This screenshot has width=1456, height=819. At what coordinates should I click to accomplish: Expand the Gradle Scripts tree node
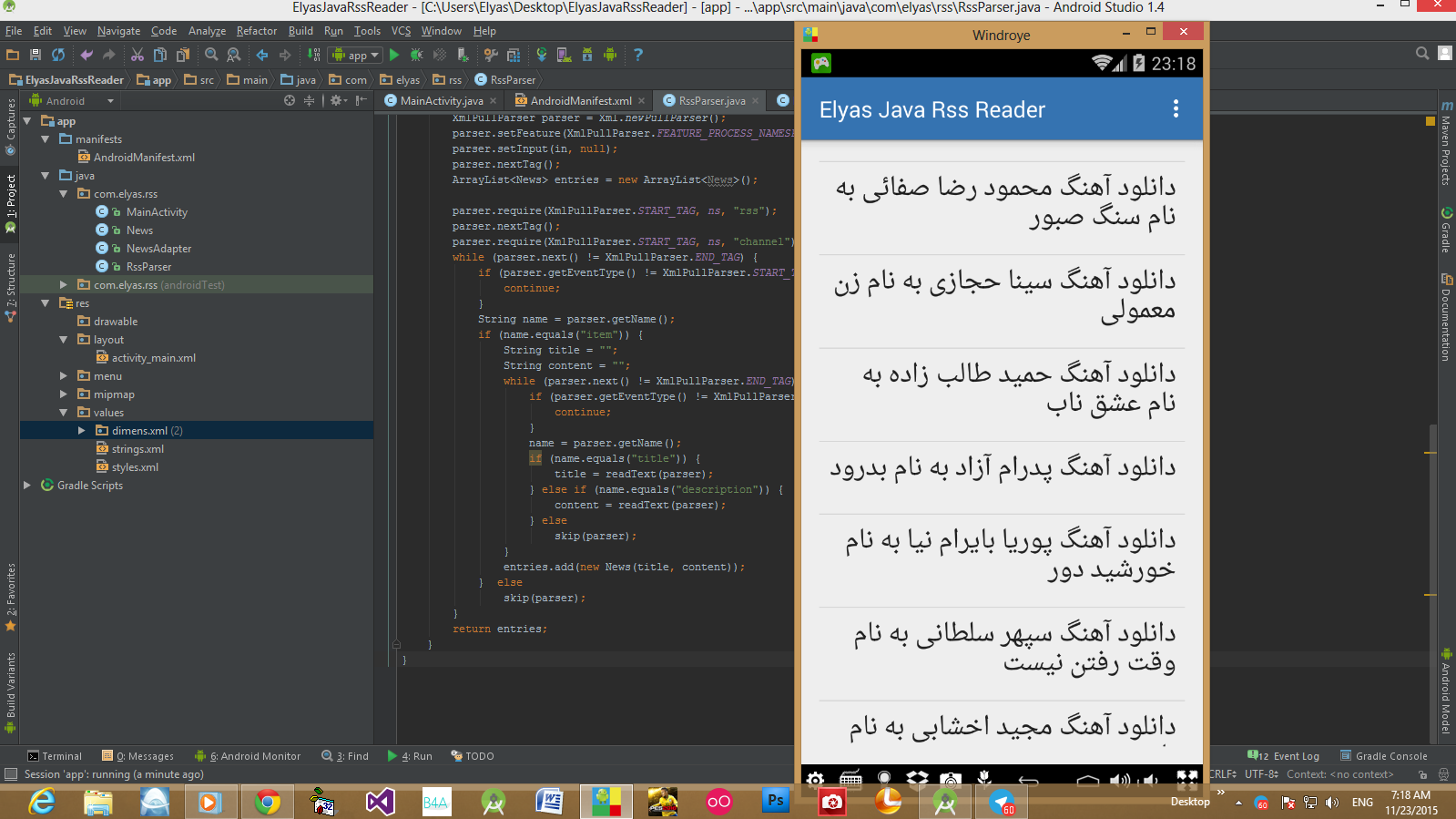pyautogui.click(x=26, y=486)
